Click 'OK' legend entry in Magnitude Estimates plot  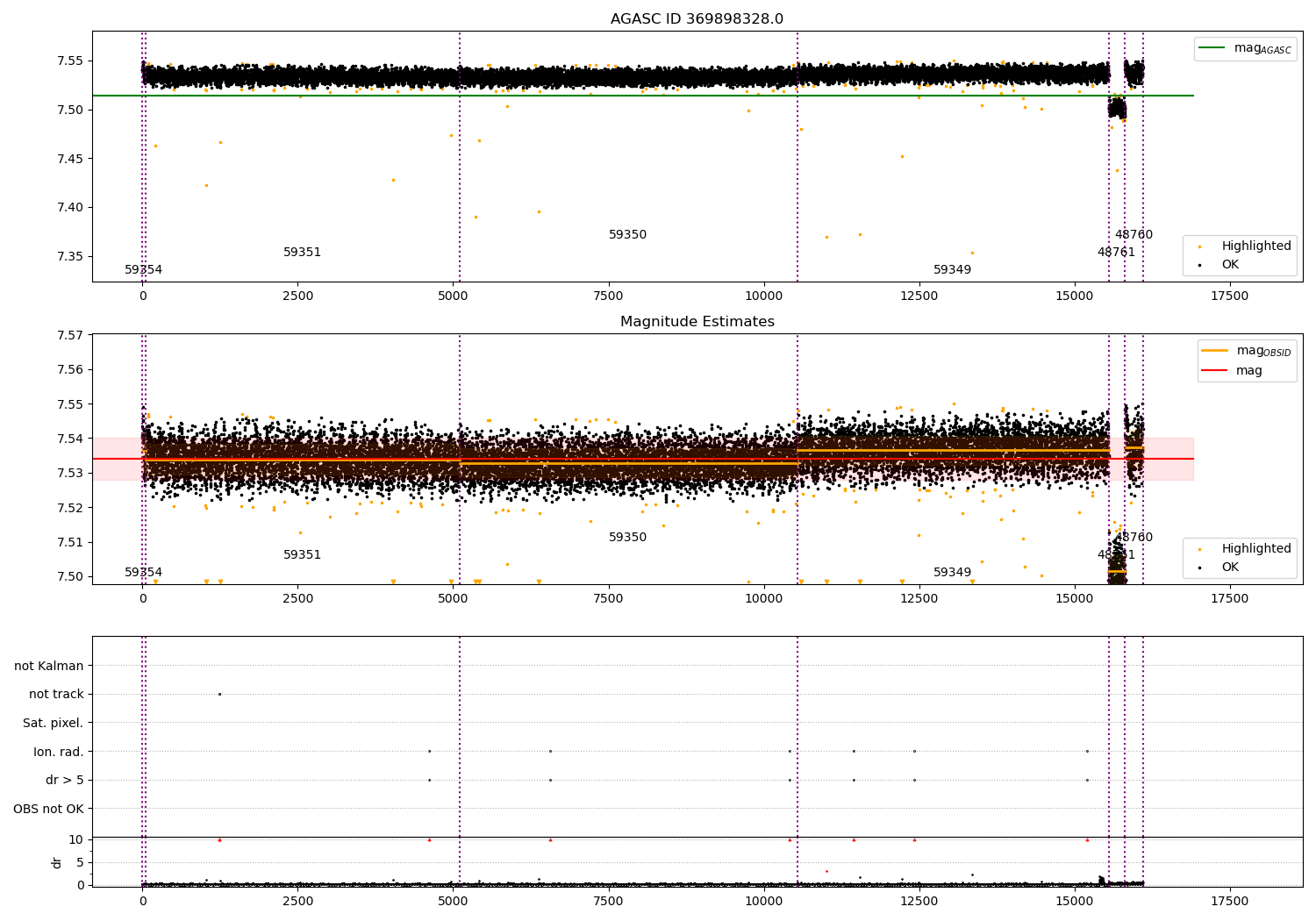tap(1219, 568)
